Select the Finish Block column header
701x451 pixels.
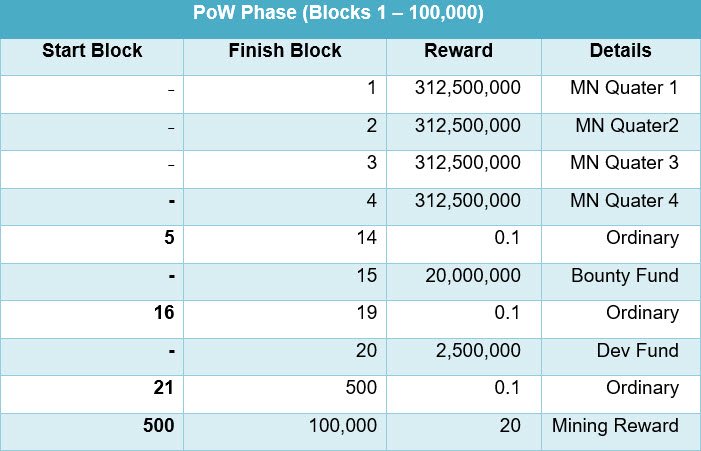click(284, 51)
